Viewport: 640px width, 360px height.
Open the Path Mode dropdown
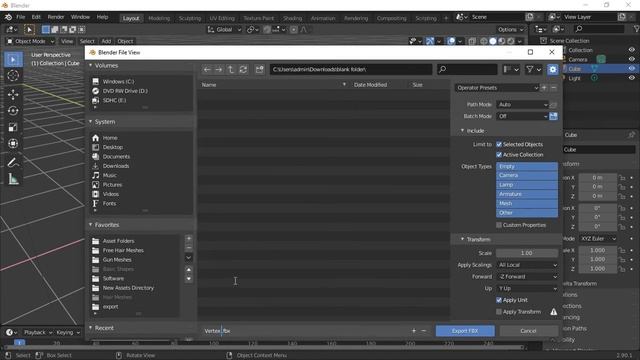pos(522,104)
